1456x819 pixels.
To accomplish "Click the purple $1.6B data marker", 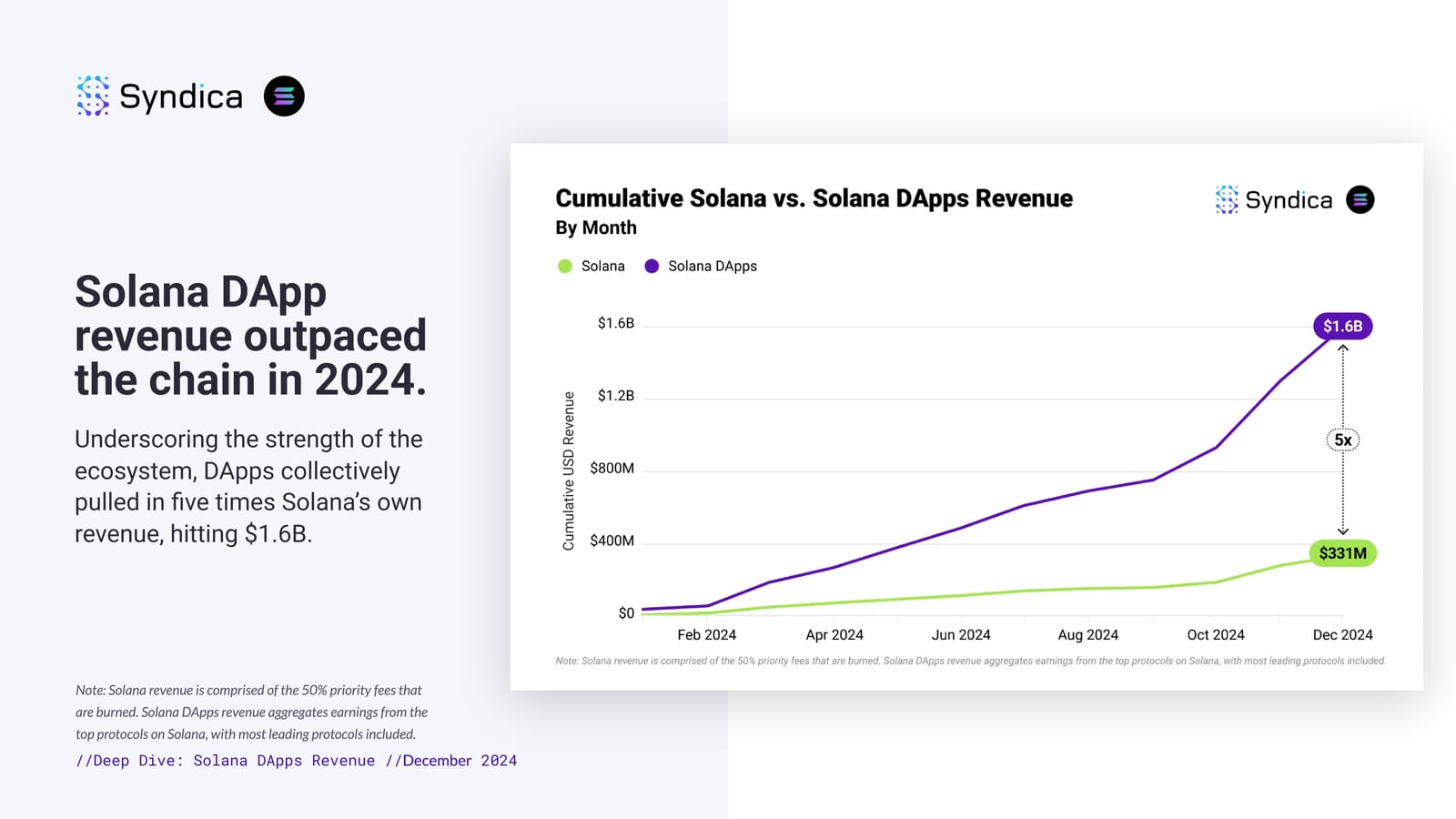I will click(x=1342, y=325).
